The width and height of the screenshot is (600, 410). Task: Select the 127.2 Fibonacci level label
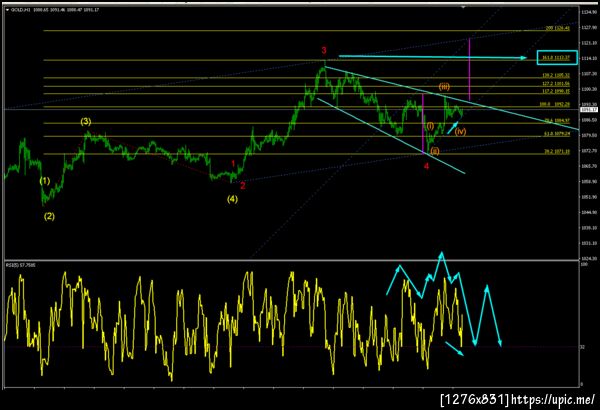(556, 83)
